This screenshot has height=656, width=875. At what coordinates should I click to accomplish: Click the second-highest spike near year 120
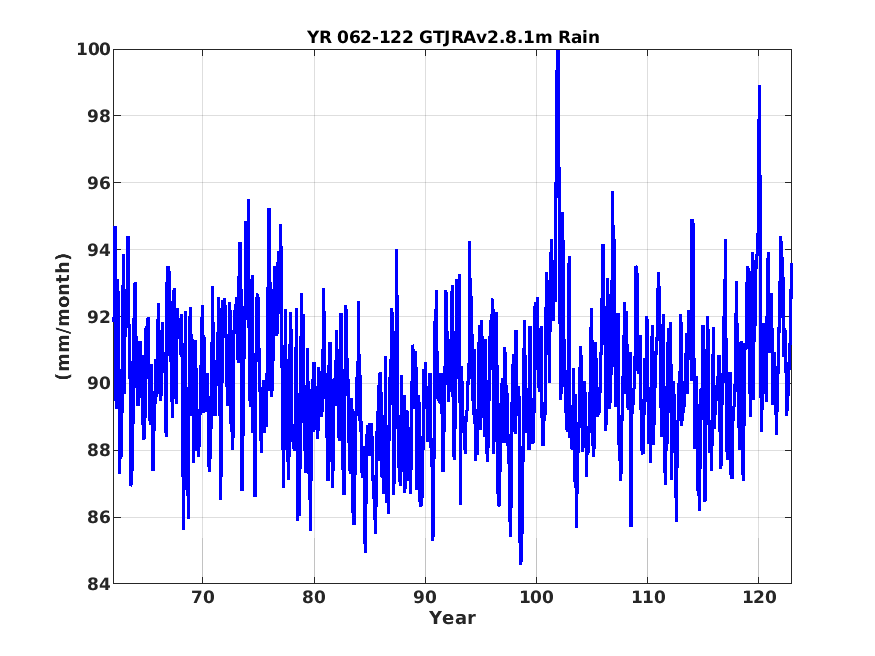pyautogui.click(x=759, y=88)
